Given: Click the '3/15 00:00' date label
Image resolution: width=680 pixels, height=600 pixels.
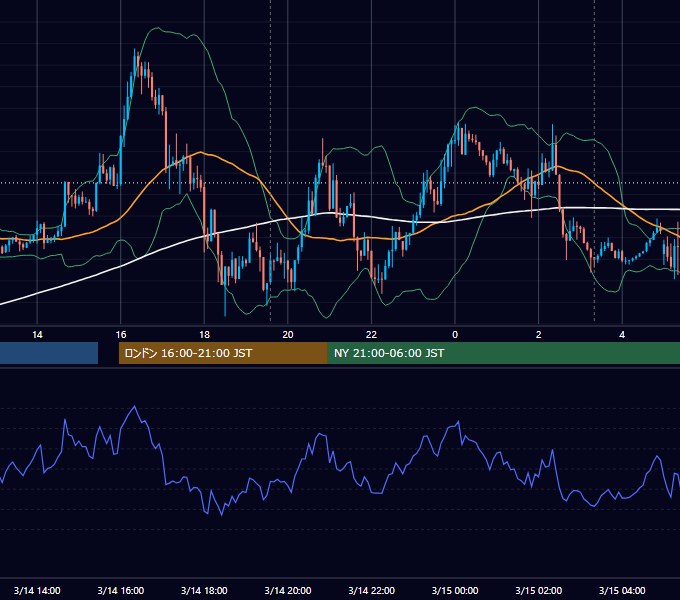Looking at the screenshot, I should point(455,590).
